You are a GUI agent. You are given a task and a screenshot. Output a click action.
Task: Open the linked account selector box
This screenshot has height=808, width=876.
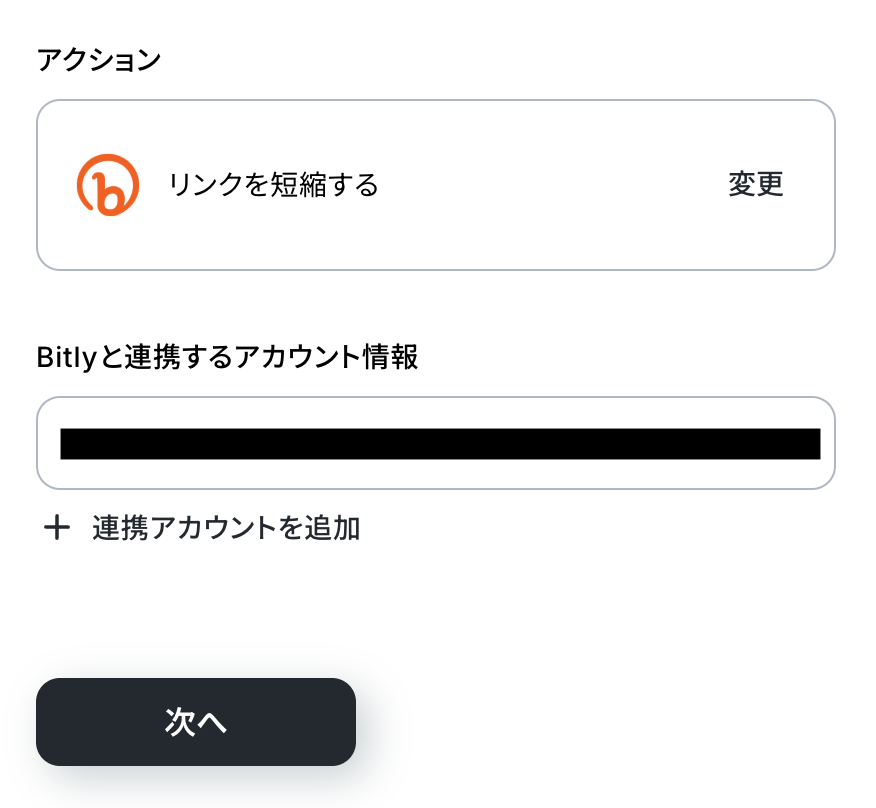[436, 443]
